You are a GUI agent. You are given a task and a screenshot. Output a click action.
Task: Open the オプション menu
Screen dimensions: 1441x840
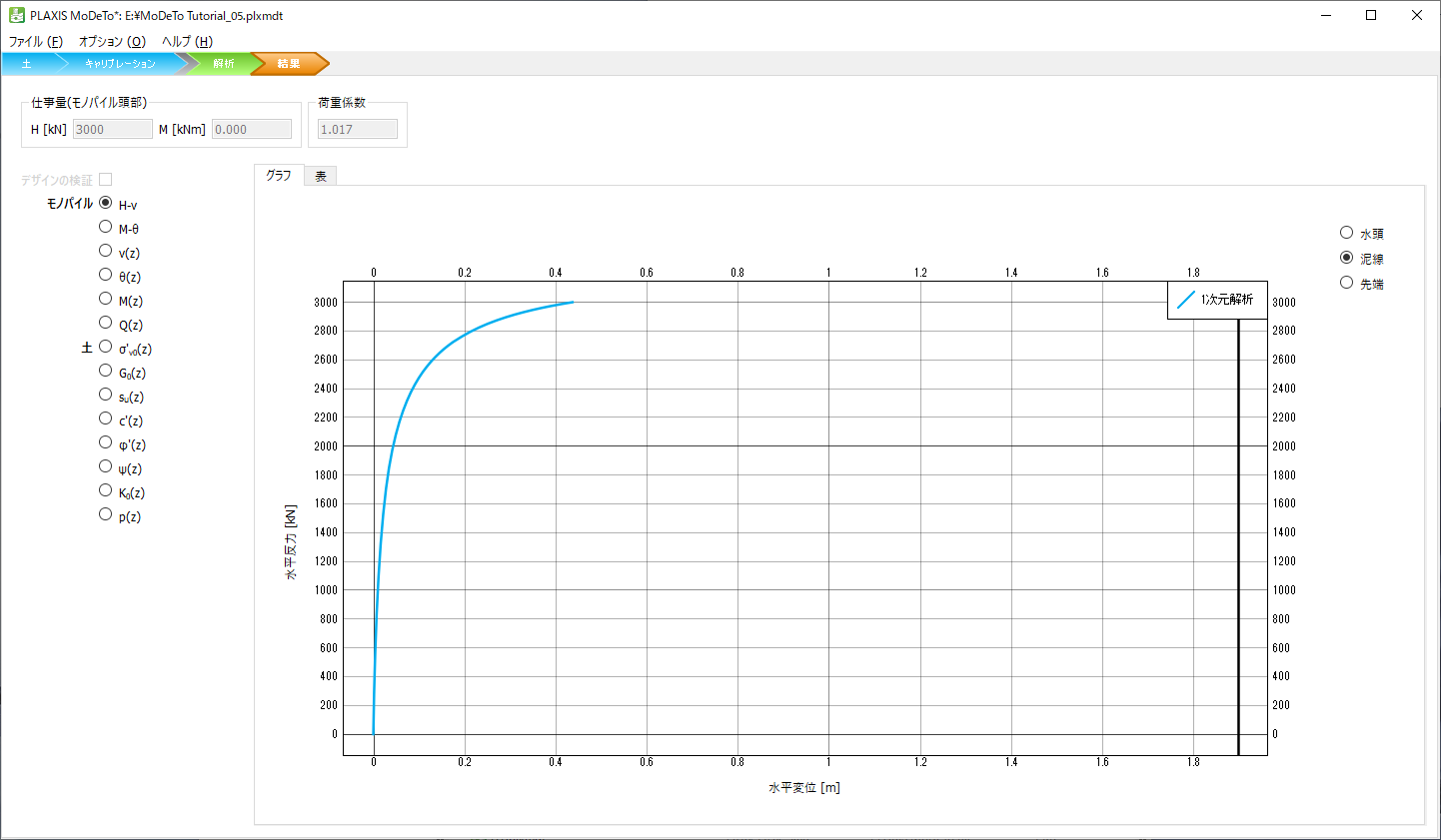(x=112, y=41)
